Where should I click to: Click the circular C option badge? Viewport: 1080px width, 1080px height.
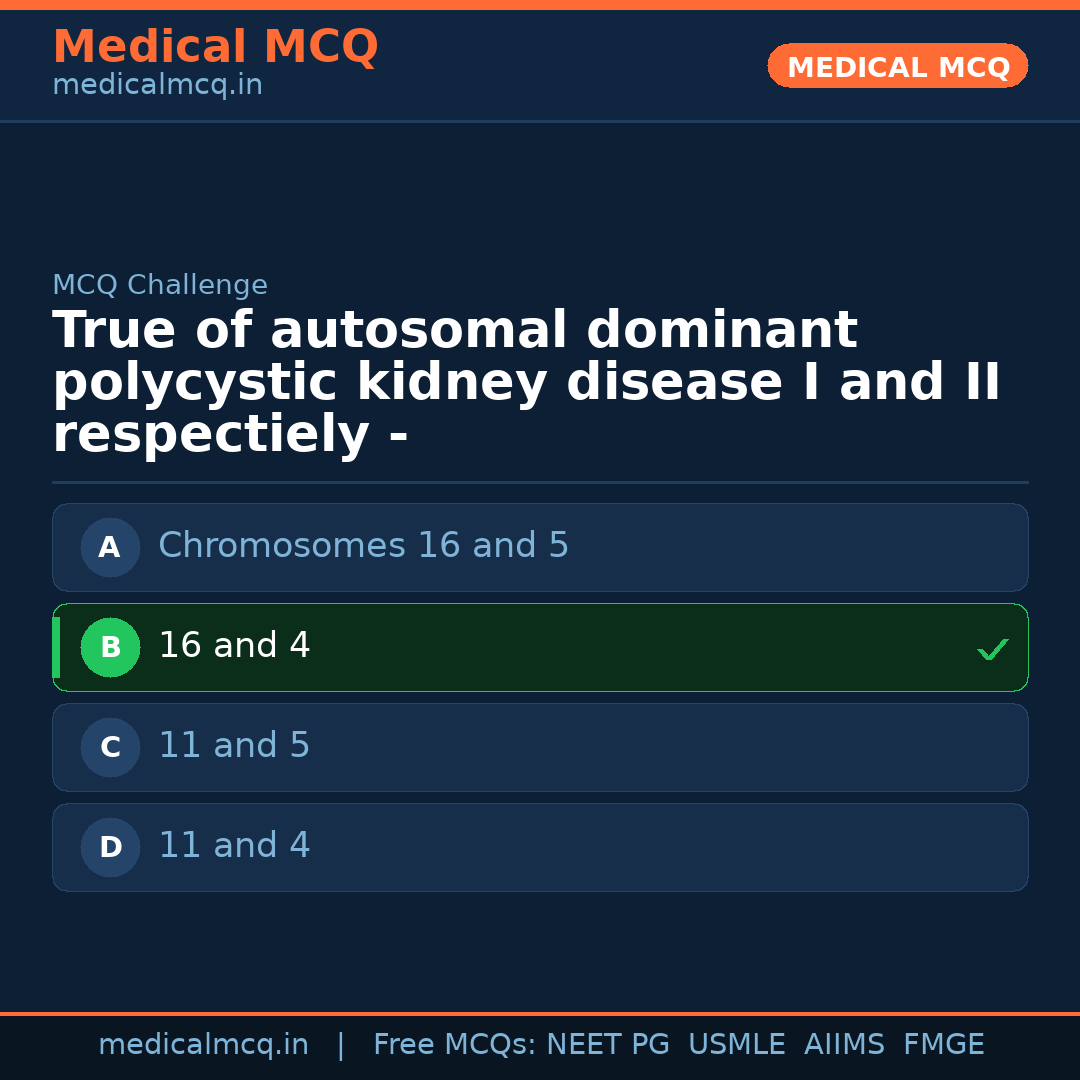point(110,747)
